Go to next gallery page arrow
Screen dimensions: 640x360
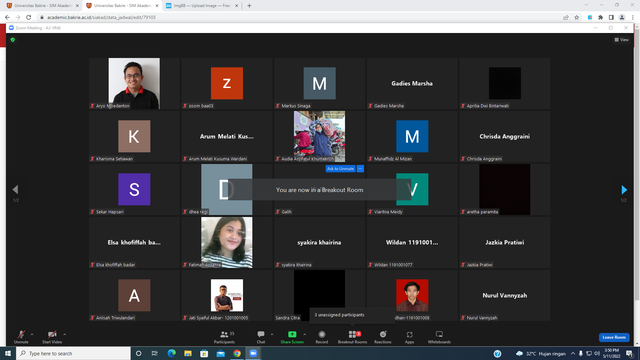pos(624,189)
